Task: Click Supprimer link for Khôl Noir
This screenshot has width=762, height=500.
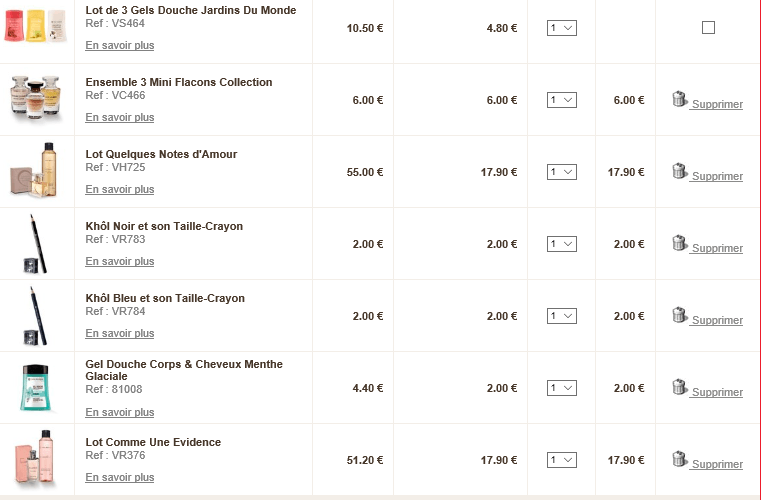Action: click(717, 249)
